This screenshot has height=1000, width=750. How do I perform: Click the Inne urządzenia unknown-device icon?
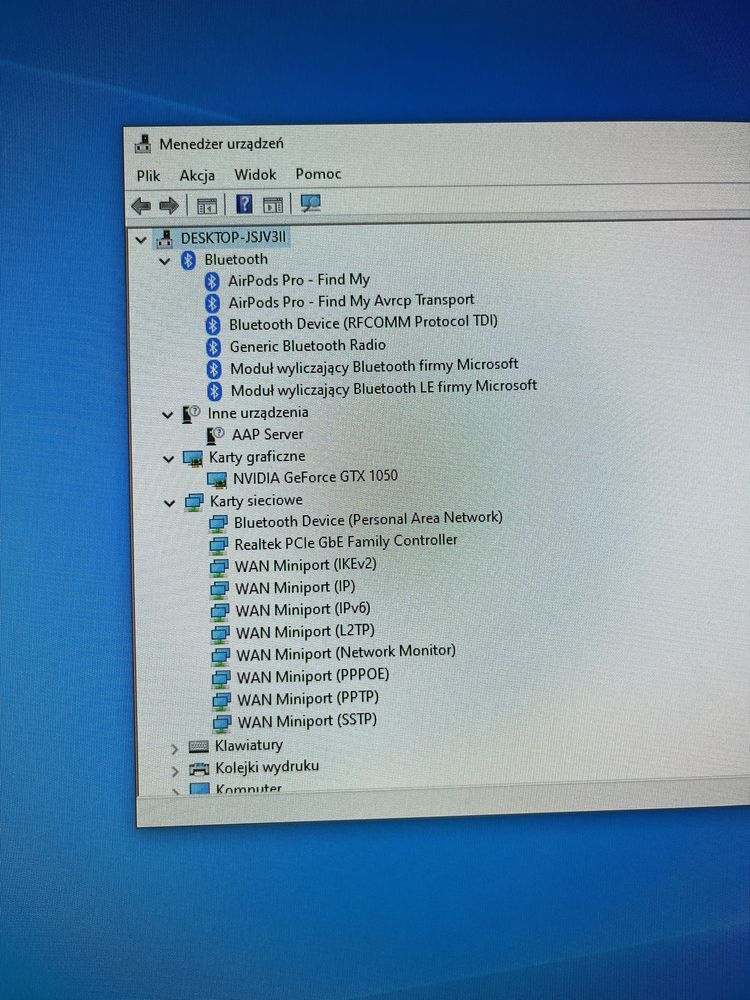pyautogui.click(x=191, y=414)
